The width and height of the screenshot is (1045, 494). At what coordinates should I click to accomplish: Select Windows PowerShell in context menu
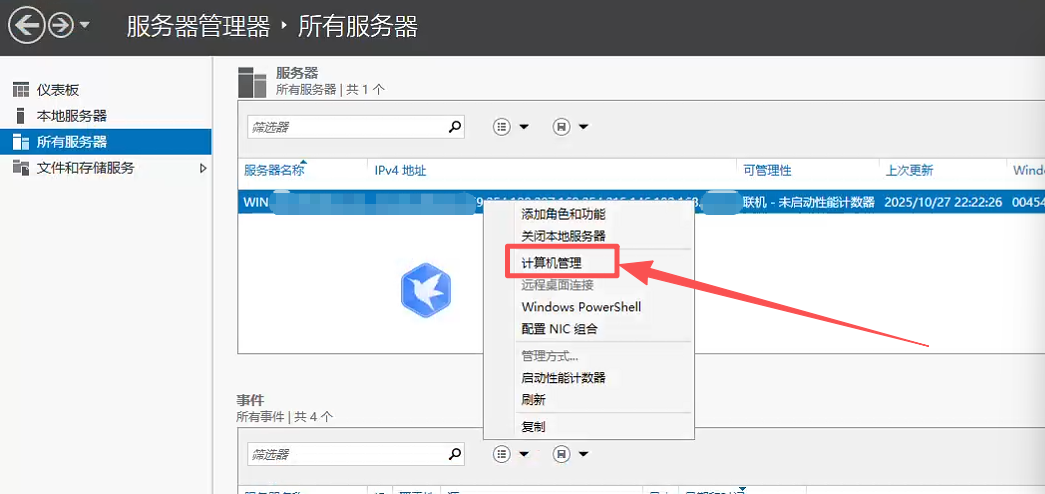[581, 307]
